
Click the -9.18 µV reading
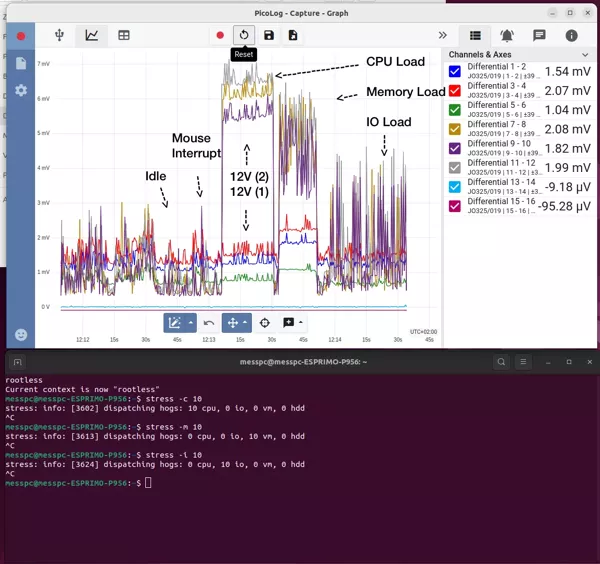click(x=568, y=187)
